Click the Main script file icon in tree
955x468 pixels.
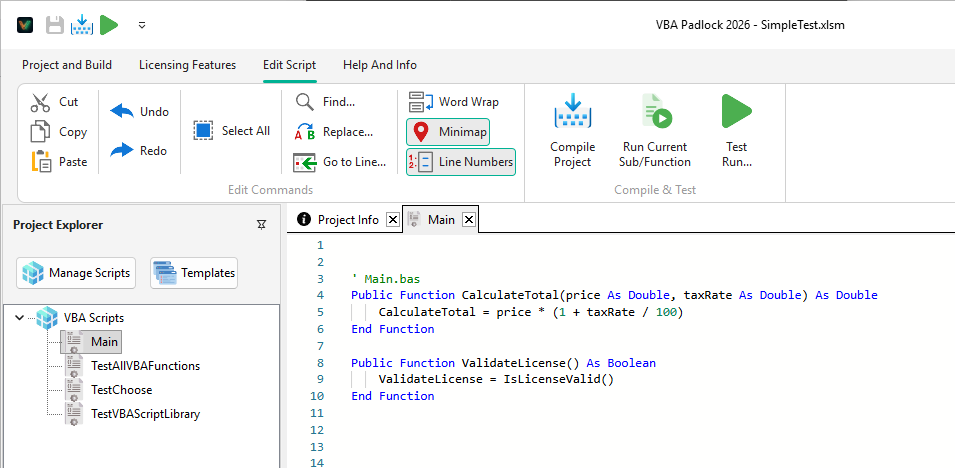click(74, 342)
